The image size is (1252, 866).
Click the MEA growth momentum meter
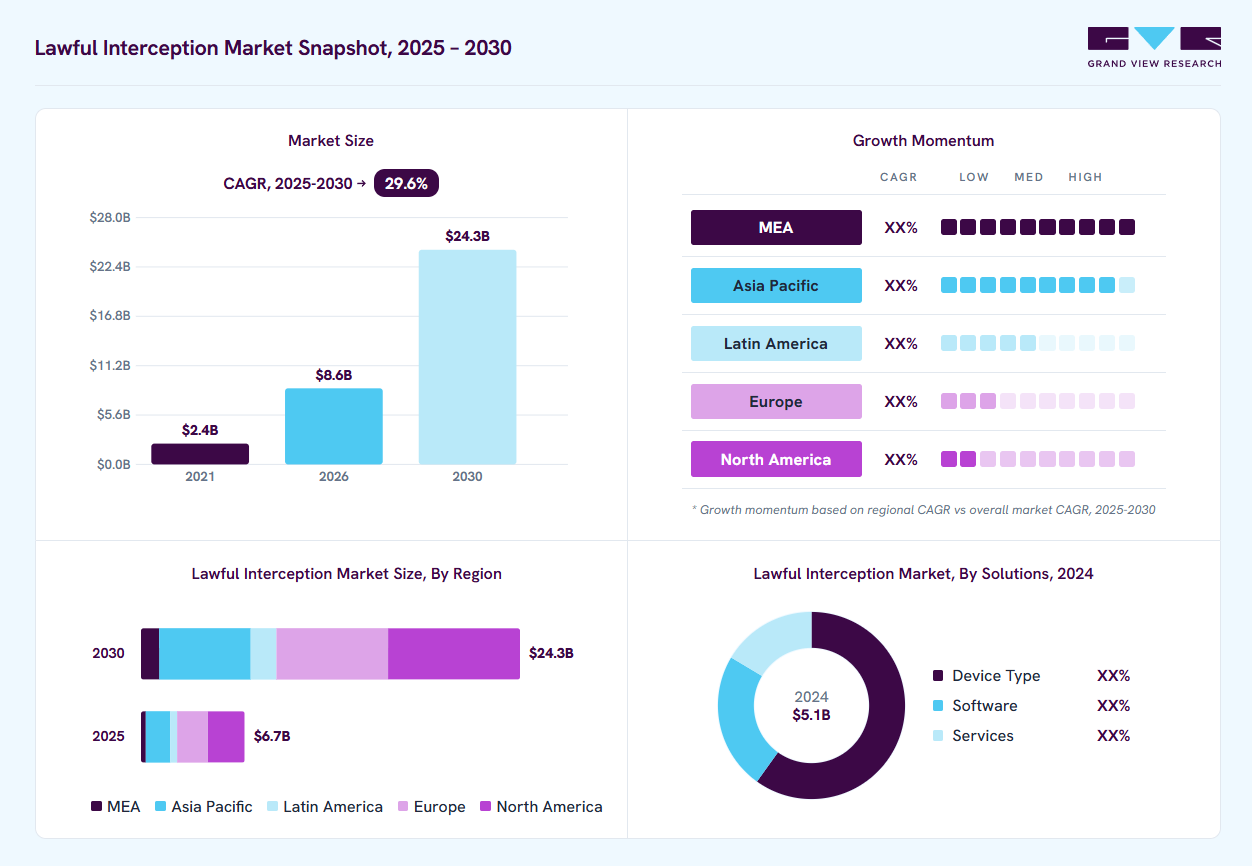[1038, 227]
